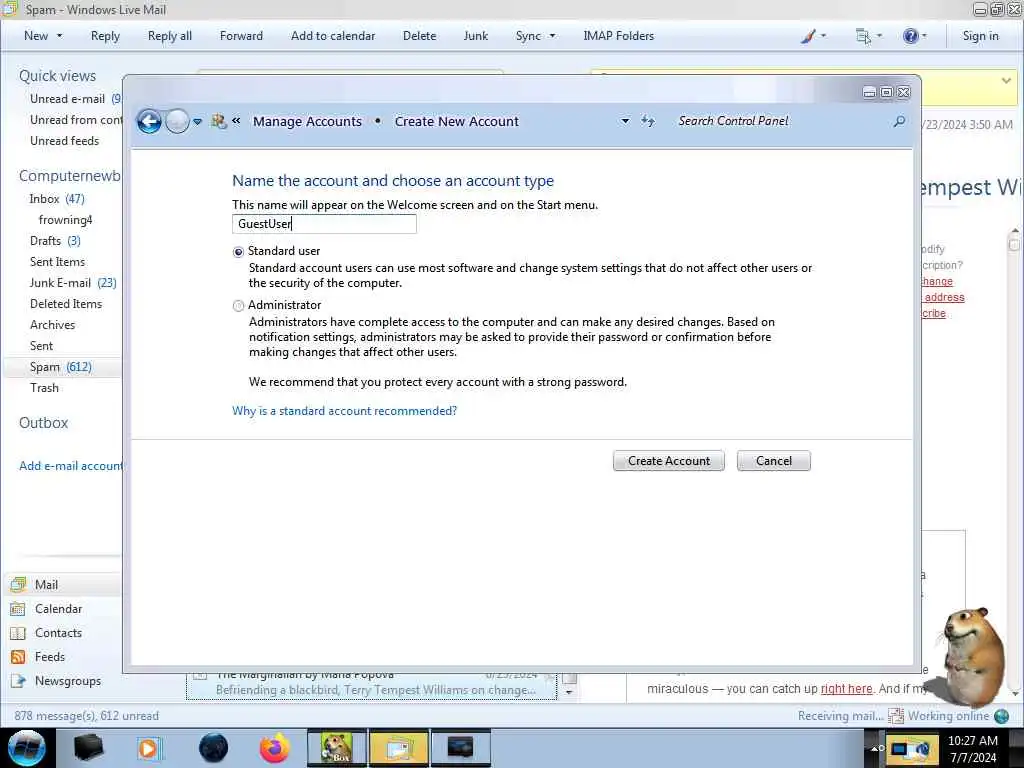The height and width of the screenshot is (768, 1024).
Task: Click Add e-mail account link
Action: pos(71,466)
